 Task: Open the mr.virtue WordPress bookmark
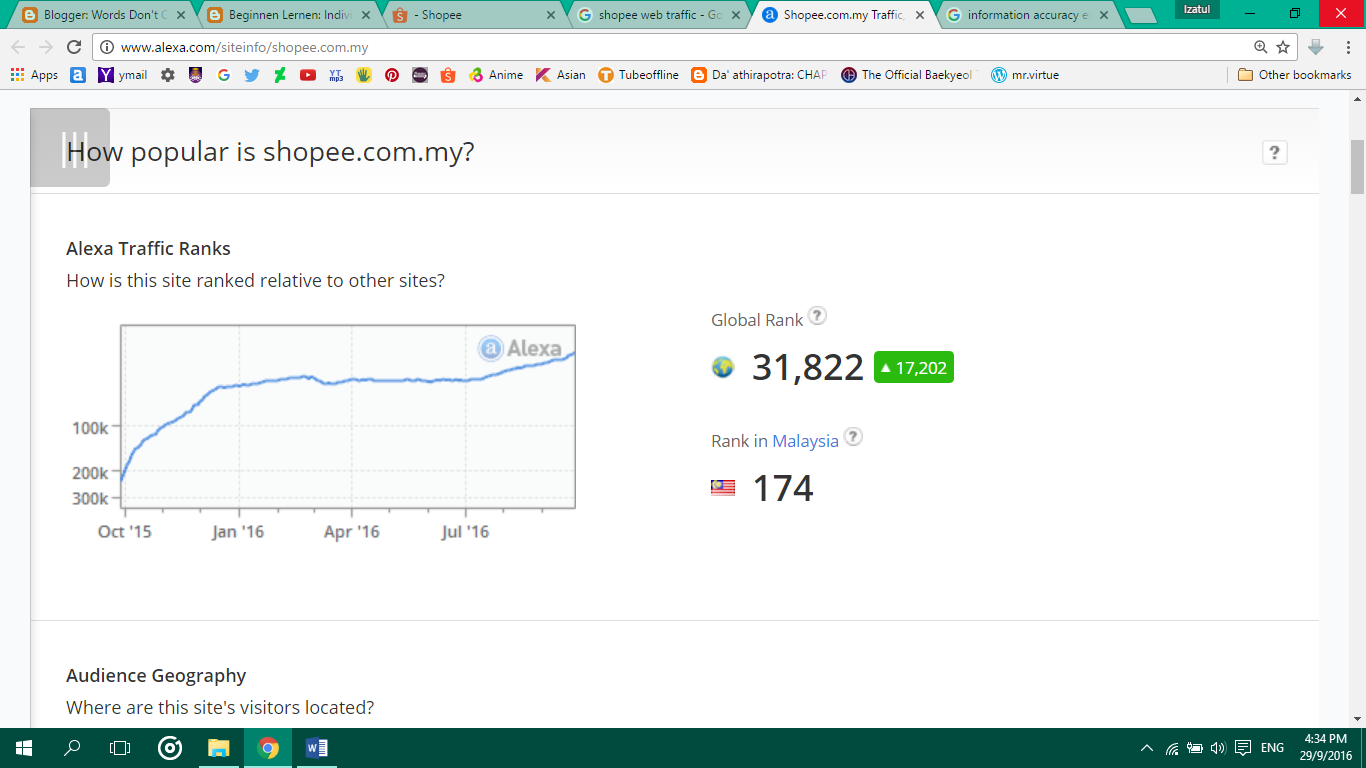pos(1025,75)
